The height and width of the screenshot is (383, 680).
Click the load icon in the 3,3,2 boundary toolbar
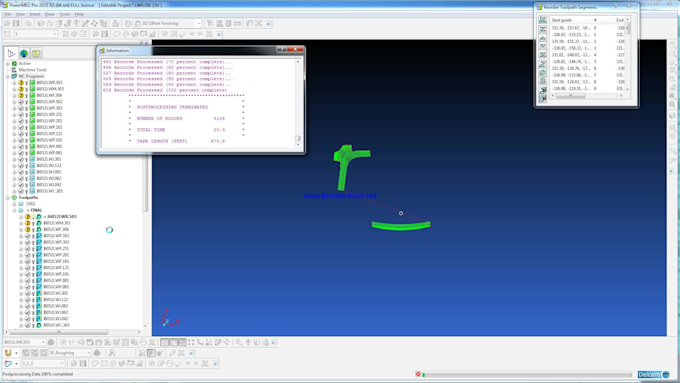pyautogui.click(x=74, y=363)
